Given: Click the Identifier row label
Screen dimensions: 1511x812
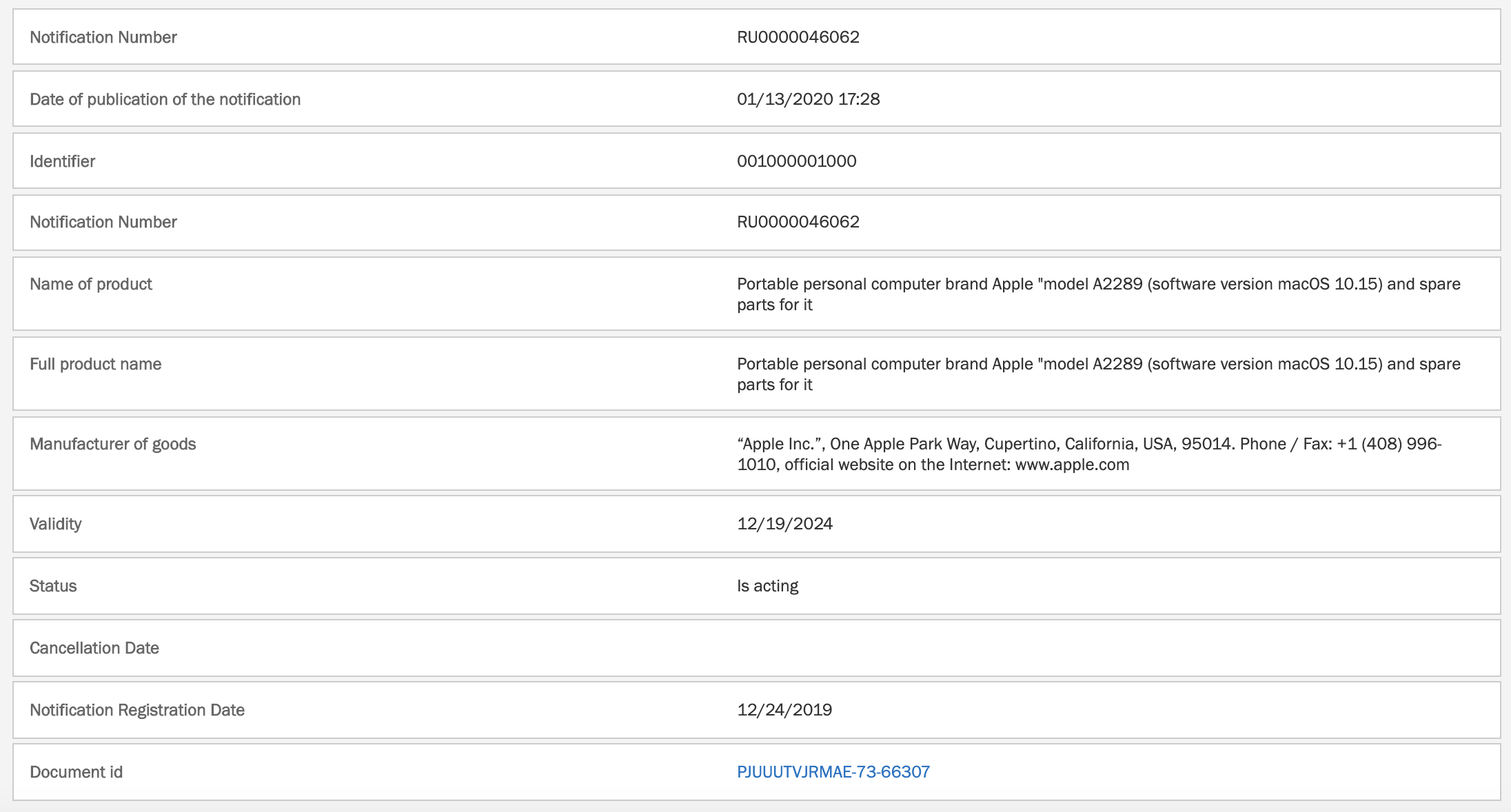Looking at the screenshot, I should [x=62, y=161].
